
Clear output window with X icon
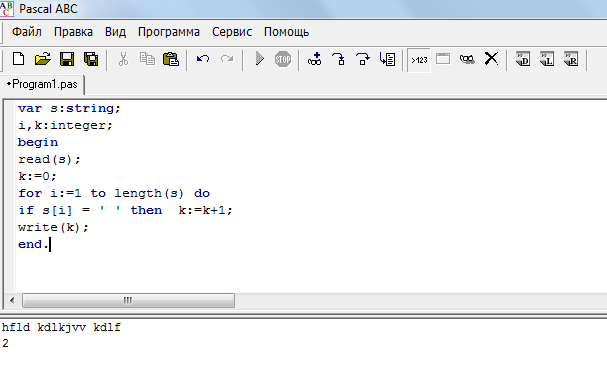pyautogui.click(x=491, y=59)
